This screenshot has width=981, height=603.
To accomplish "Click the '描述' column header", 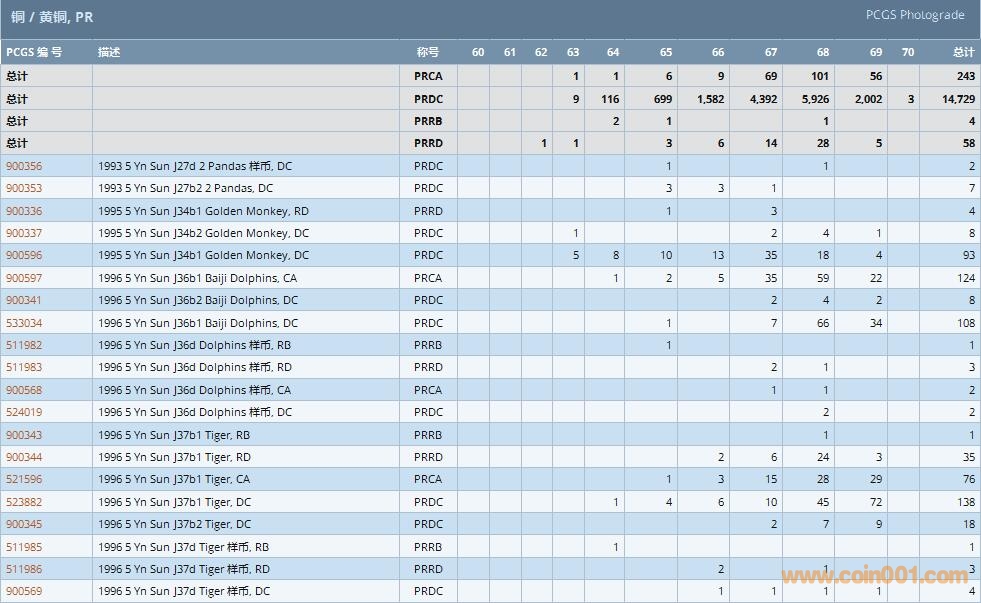I will [109, 52].
